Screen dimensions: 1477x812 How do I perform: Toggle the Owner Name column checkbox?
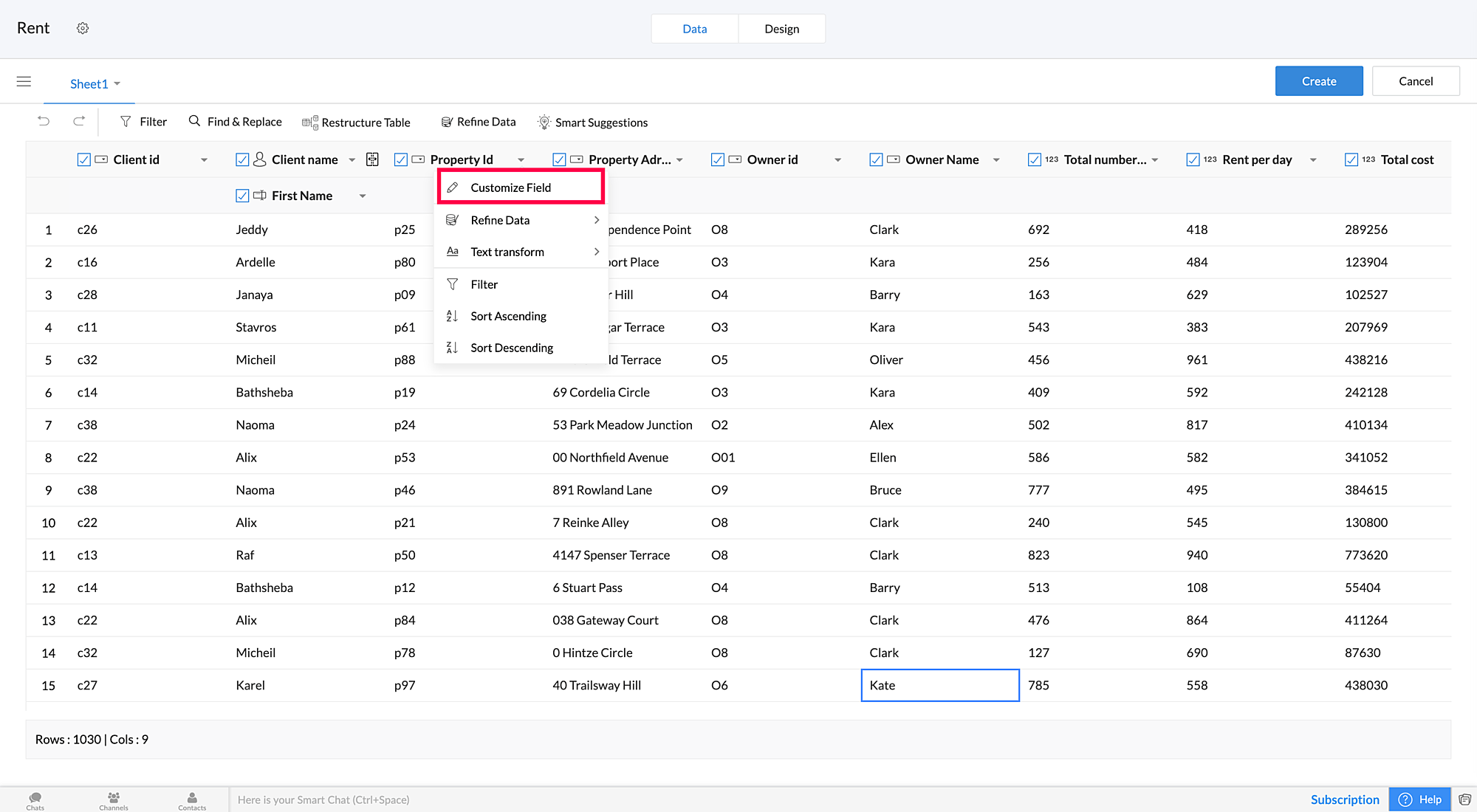[x=876, y=159]
